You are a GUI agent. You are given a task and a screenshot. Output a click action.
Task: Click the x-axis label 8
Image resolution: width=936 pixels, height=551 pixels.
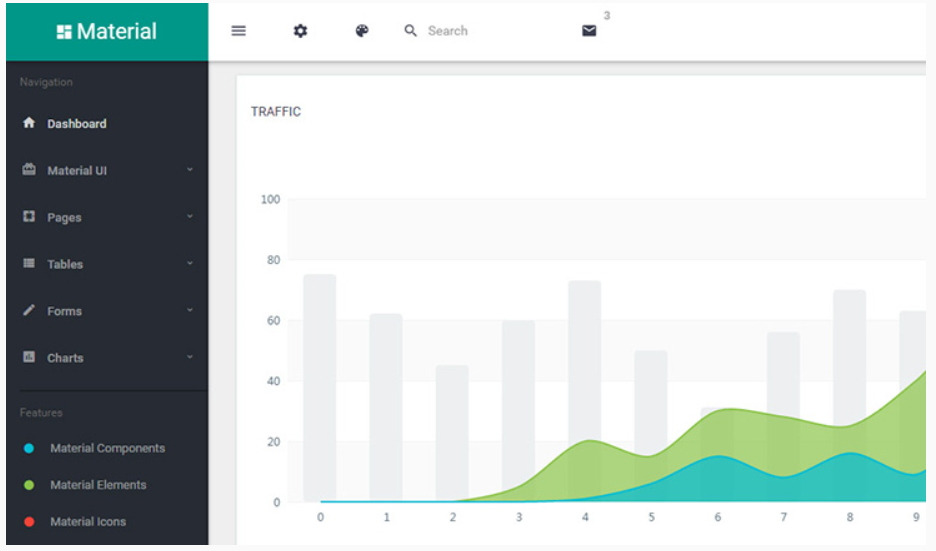click(849, 517)
